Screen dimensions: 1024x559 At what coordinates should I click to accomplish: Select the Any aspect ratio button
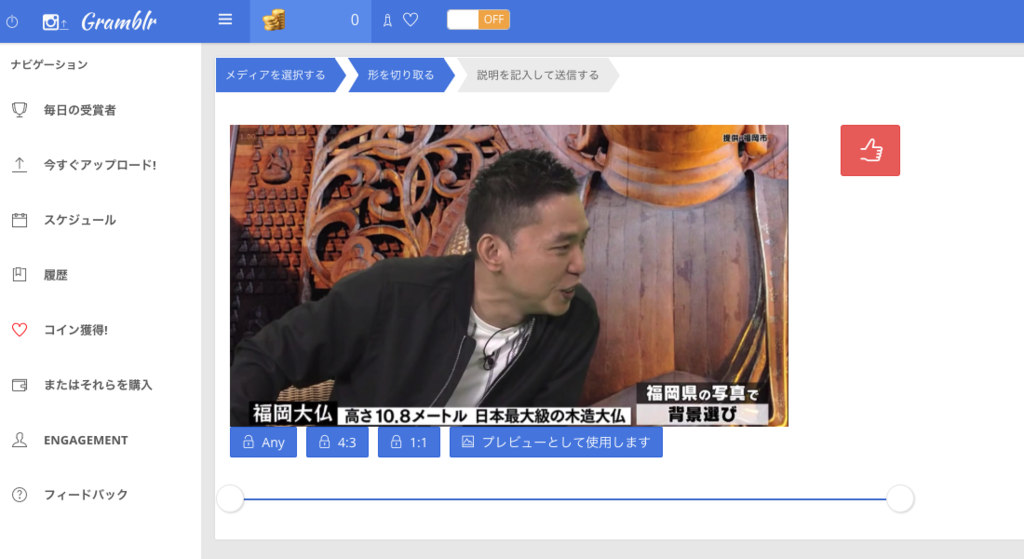263,442
